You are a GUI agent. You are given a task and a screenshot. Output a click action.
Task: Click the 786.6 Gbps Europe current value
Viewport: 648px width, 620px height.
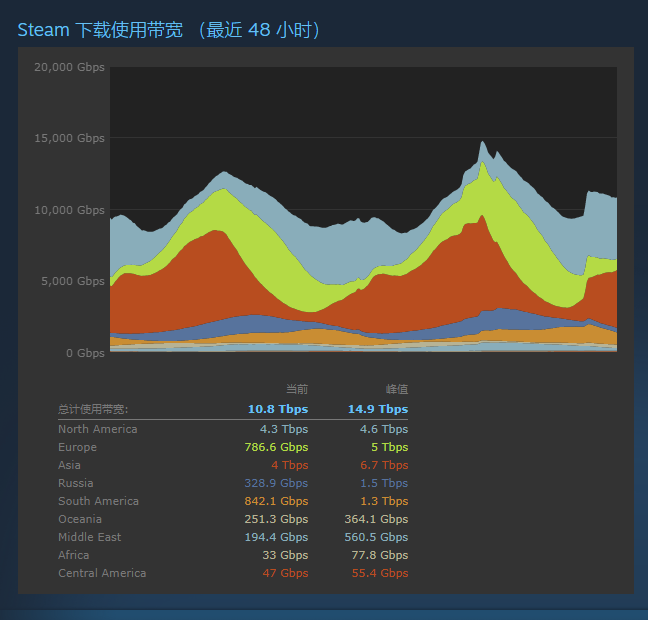[276, 447]
